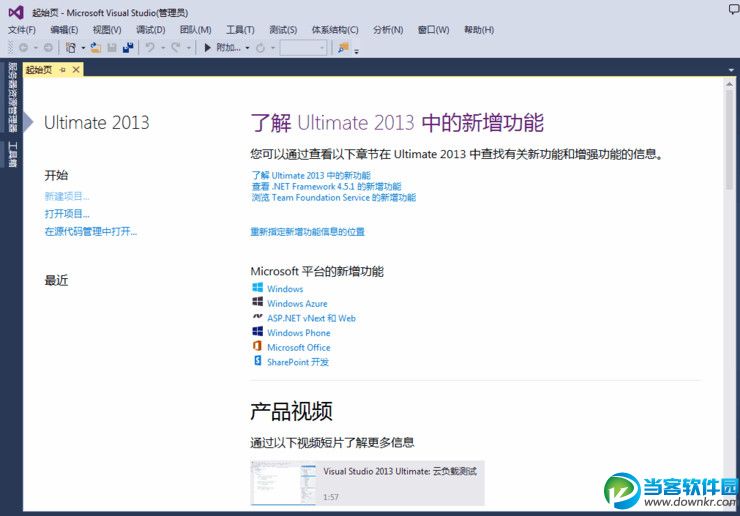Open the empty solution configurations combo box
This screenshot has height=516, width=740.
[303, 48]
